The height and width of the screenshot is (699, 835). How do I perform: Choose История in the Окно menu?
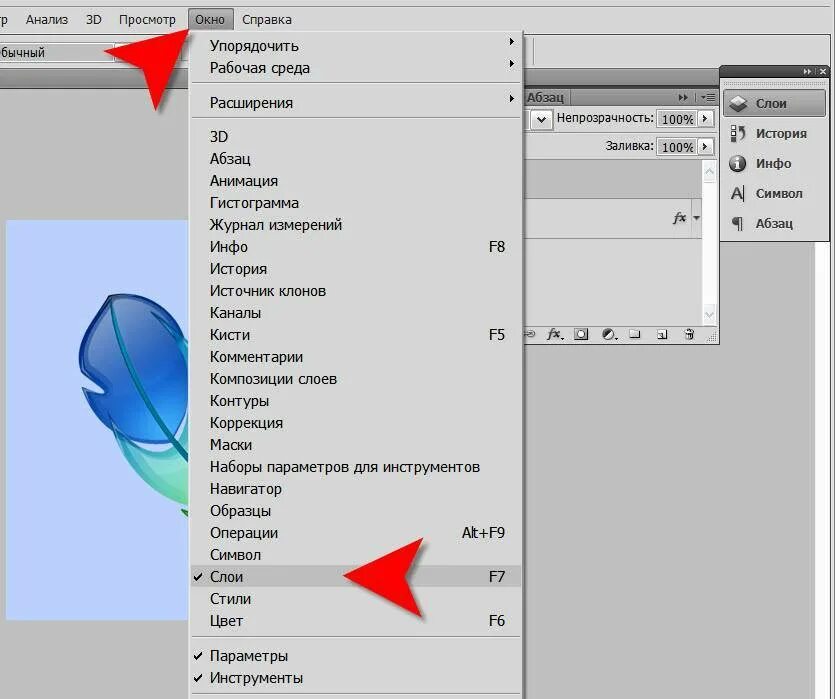[356, 269]
